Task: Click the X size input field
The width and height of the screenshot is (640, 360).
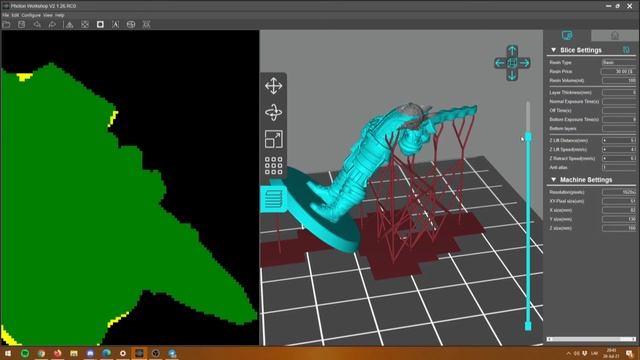Action: pyautogui.click(x=619, y=210)
